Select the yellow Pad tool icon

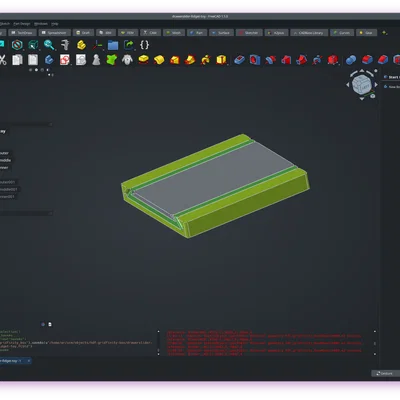pos(143,60)
